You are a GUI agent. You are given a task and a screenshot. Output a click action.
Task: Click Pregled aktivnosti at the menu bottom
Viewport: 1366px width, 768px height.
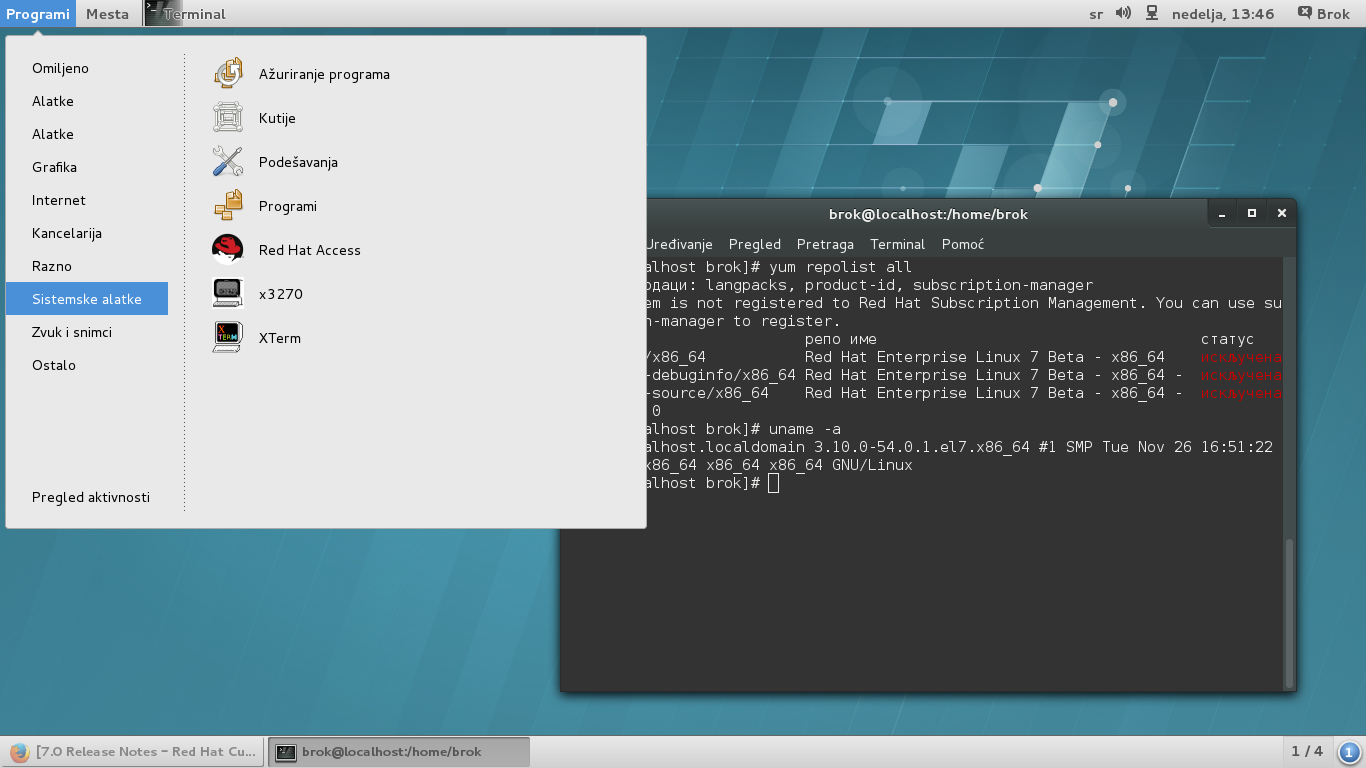[91, 497]
